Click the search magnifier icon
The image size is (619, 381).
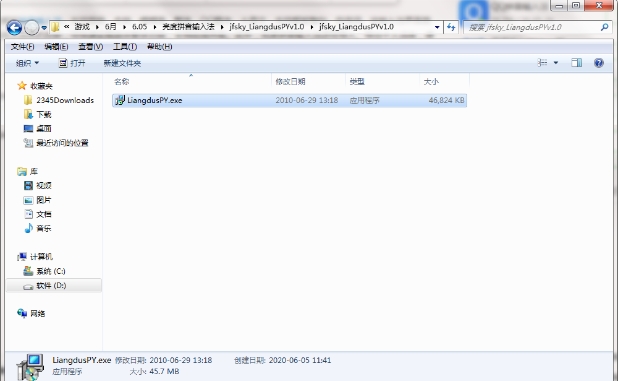(x=604, y=27)
